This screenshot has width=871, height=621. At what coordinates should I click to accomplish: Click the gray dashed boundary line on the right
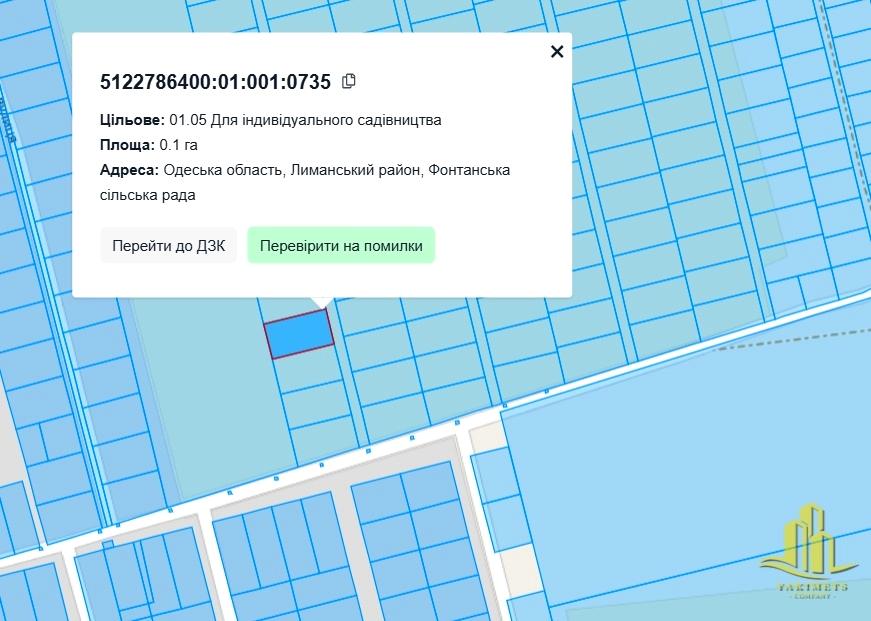[x=800, y=341]
